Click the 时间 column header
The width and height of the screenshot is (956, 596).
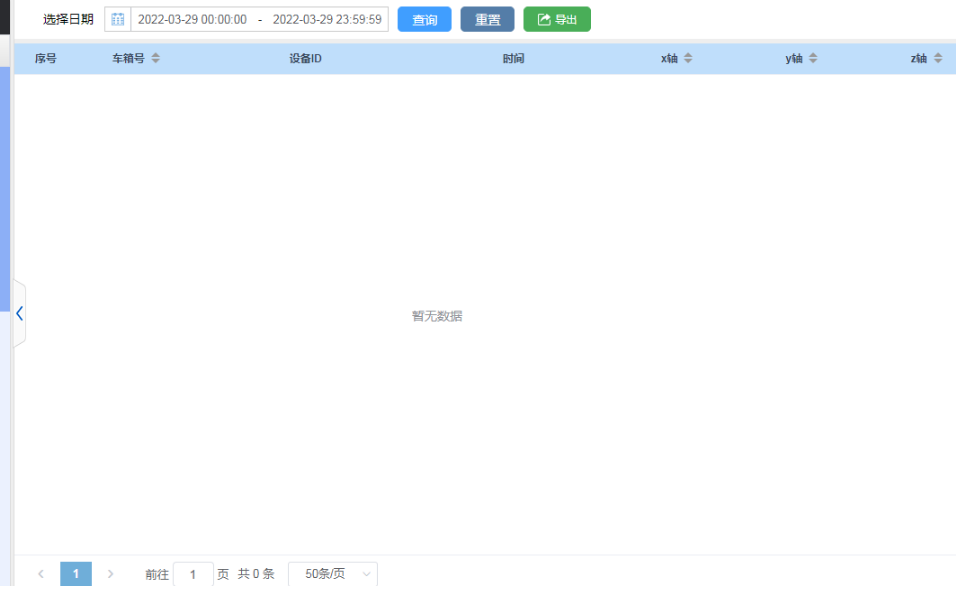513,59
